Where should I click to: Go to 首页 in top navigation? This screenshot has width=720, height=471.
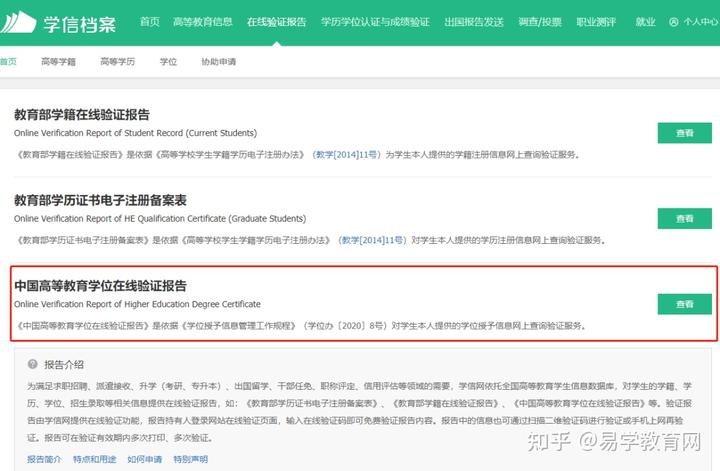click(x=150, y=22)
